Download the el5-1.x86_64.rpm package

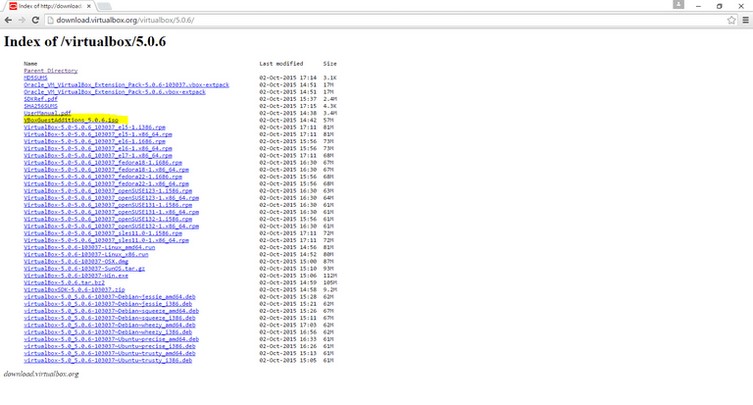click(98, 134)
